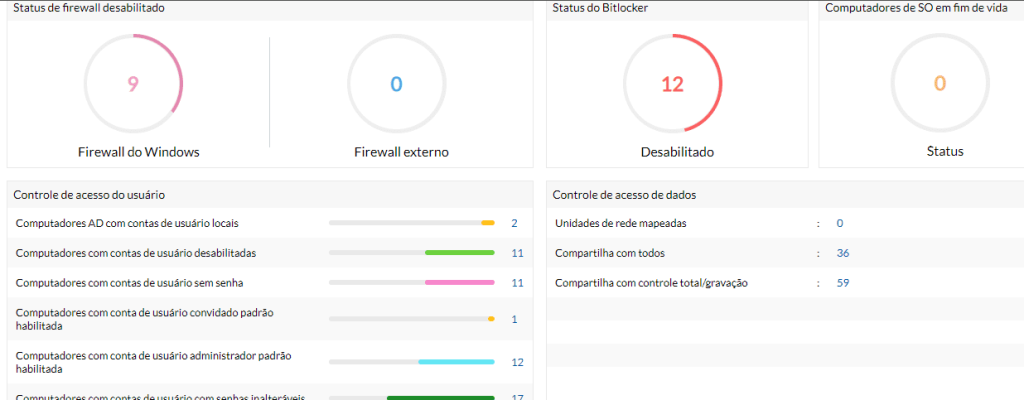The width and height of the screenshot is (1024, 400).
Task: Click the pink bar for accounts without password
Action: click(459, 283)
